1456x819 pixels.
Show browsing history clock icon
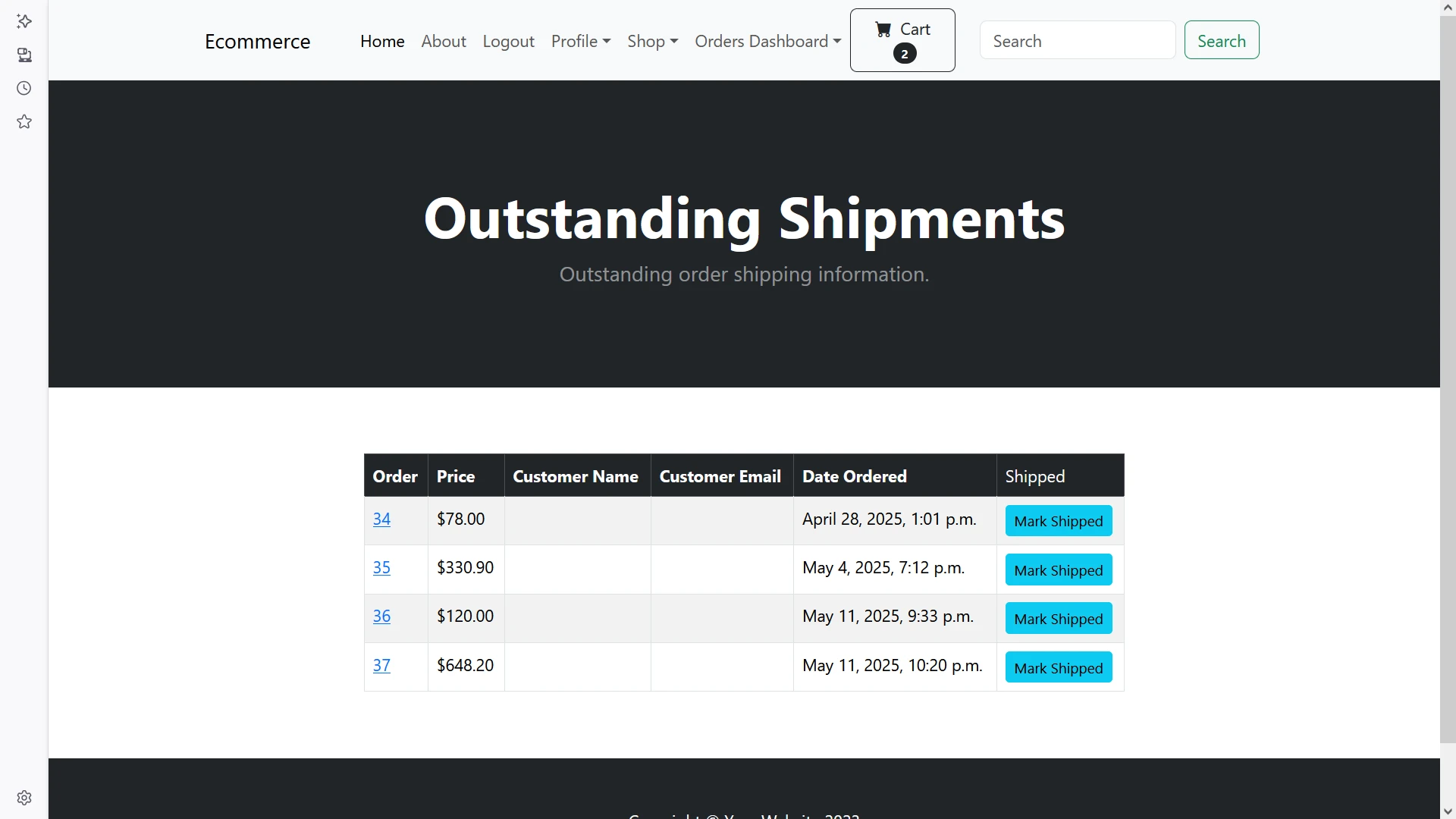coord(24,88)
